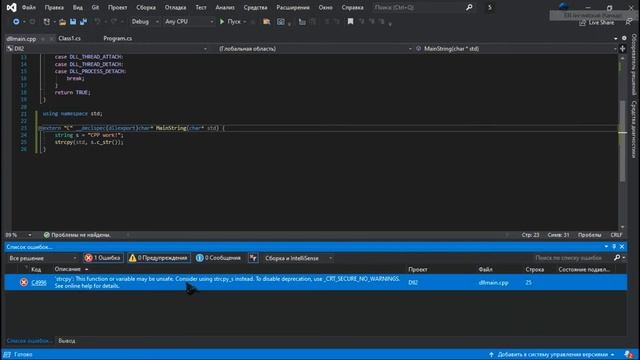Switch to the Program.cs tab

(x=118, y=38)
